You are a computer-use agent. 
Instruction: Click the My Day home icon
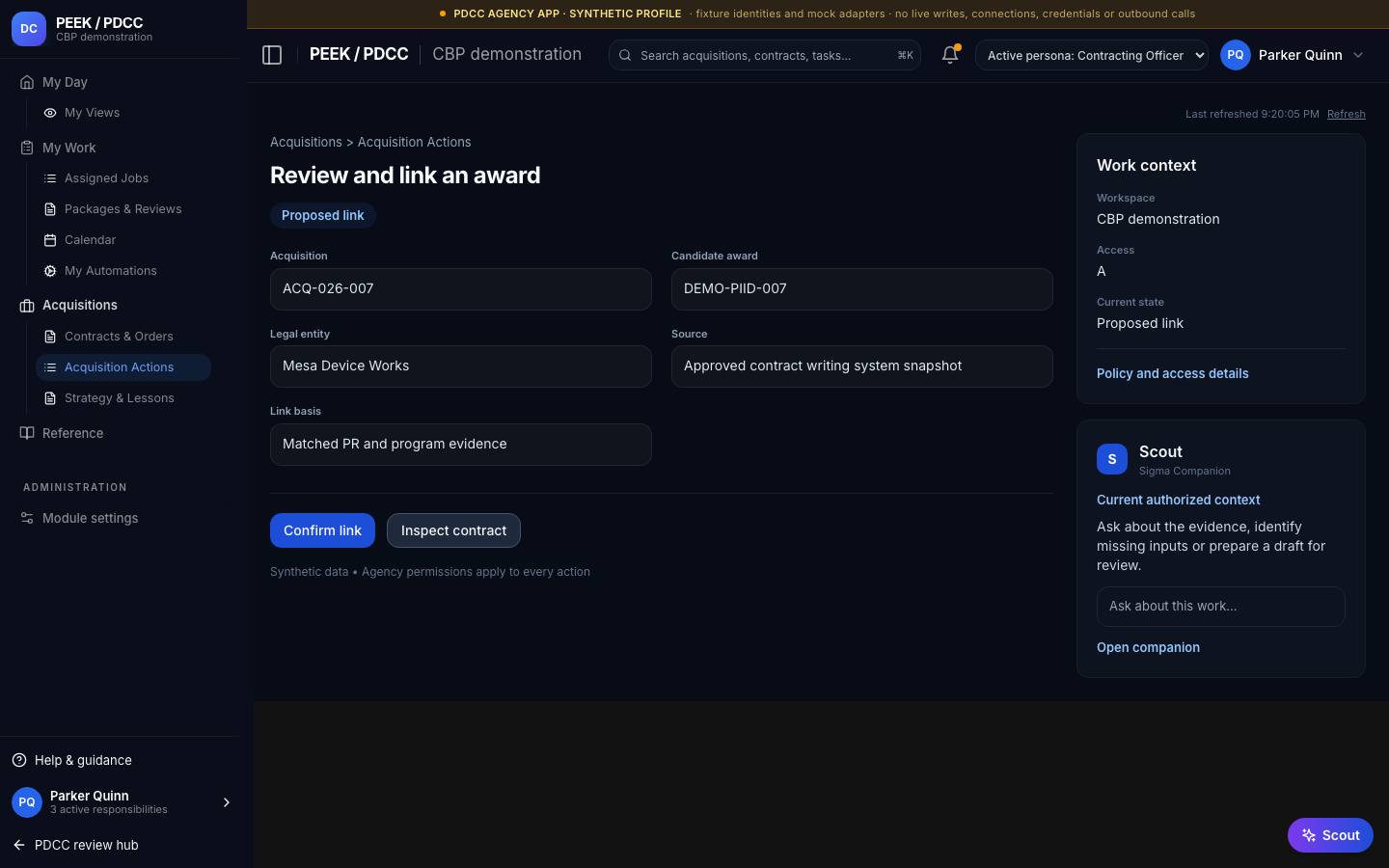coord(27,82)
